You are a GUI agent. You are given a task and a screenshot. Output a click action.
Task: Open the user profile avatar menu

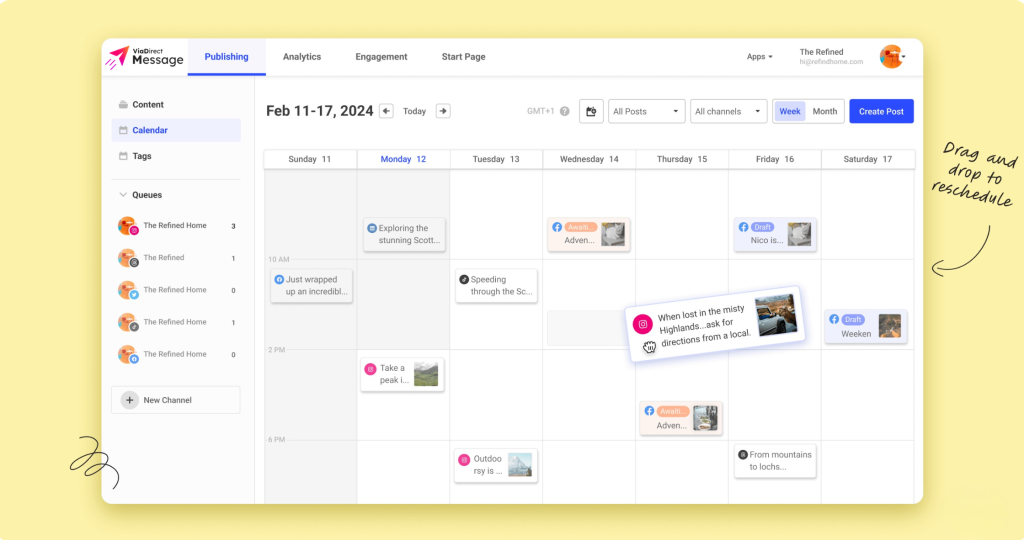pos(892,57)
